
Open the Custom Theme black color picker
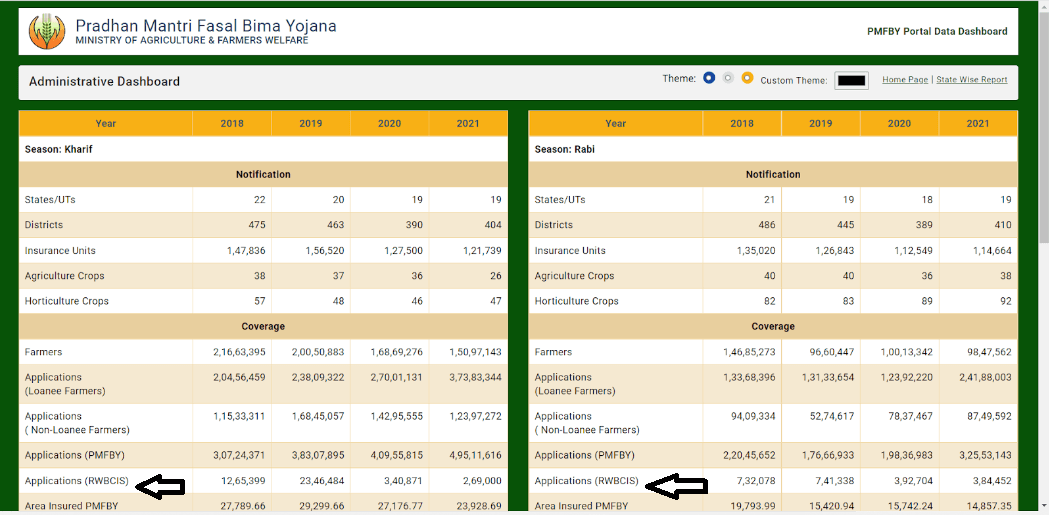[852, 81]
